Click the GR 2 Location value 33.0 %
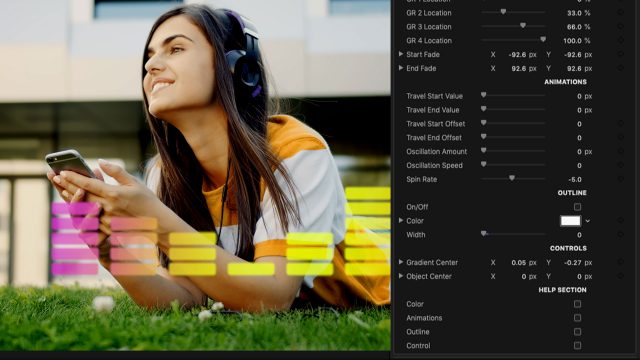The height and width of the screenshot is (360, 640). pos(578,13)
